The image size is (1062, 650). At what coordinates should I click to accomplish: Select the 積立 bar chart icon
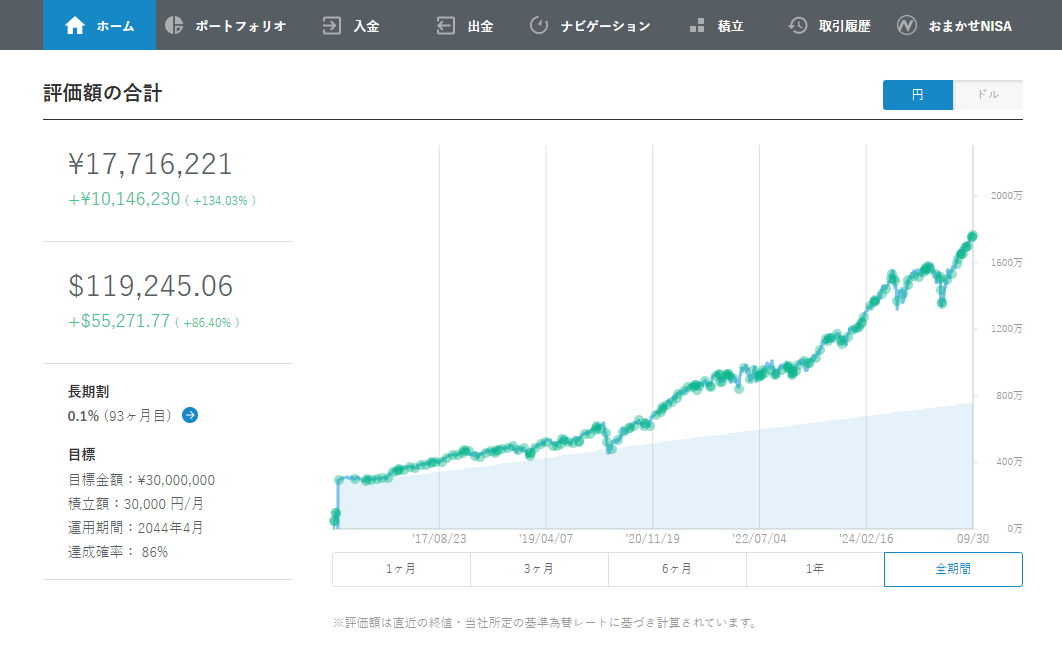coord(697,24)
